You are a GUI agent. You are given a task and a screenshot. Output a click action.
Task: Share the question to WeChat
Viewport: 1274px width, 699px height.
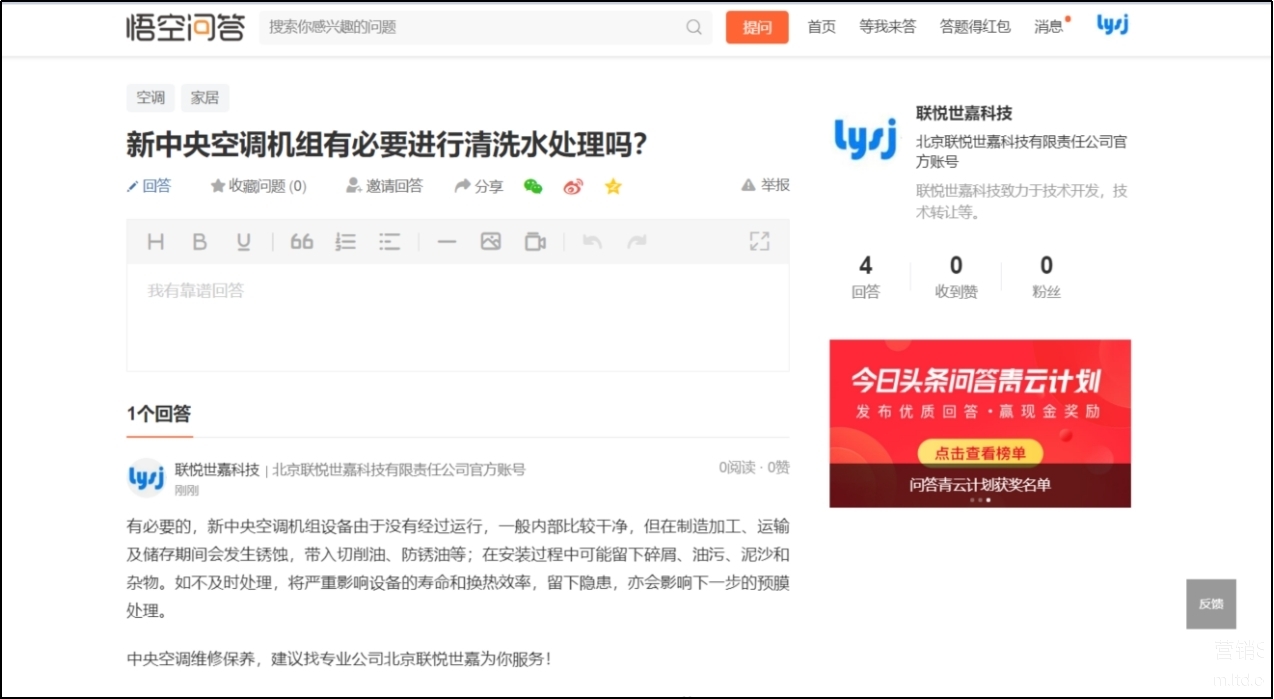(533, 186)
